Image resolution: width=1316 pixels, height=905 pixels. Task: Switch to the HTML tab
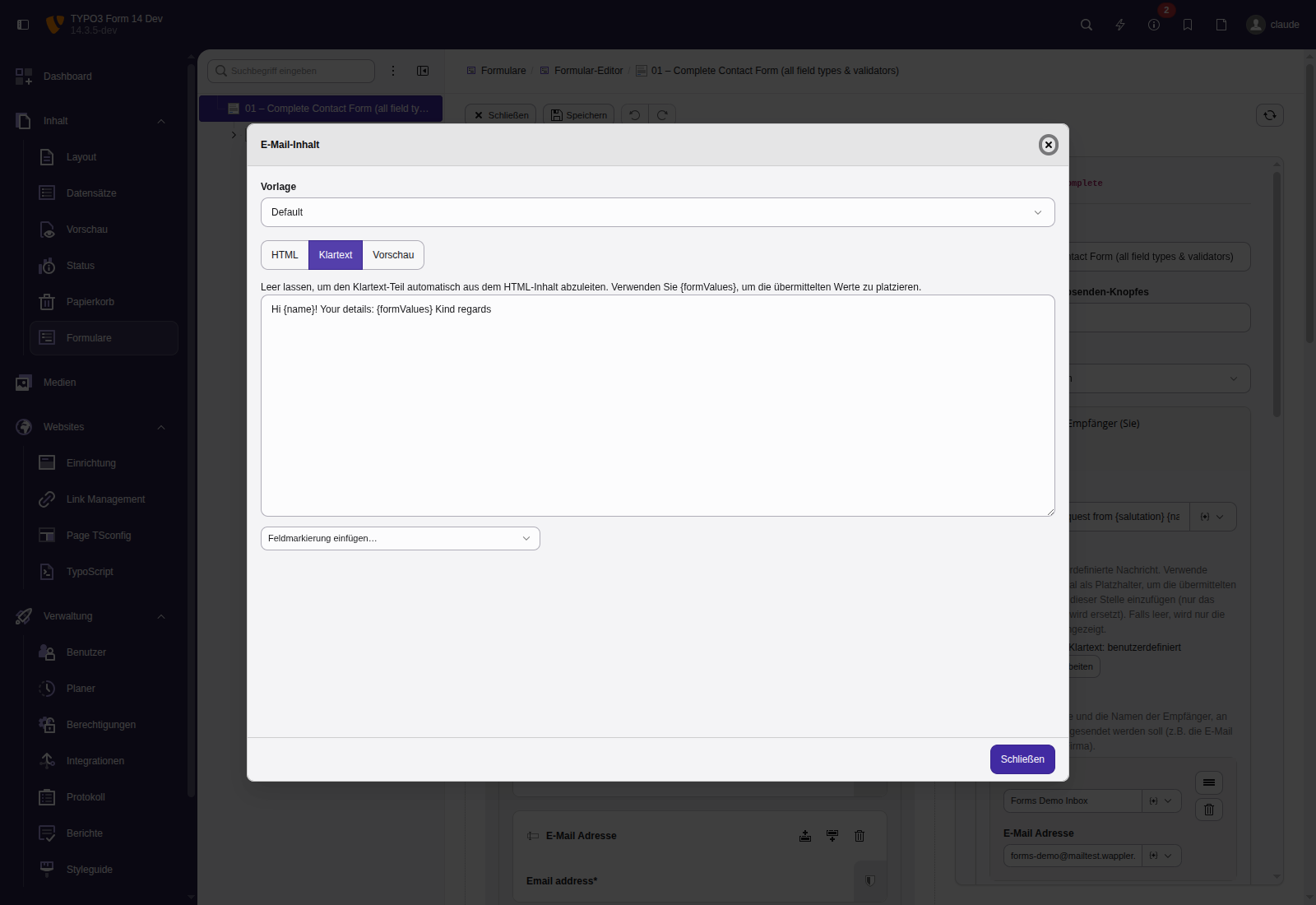pyautogui.click(x=285, y=255)
